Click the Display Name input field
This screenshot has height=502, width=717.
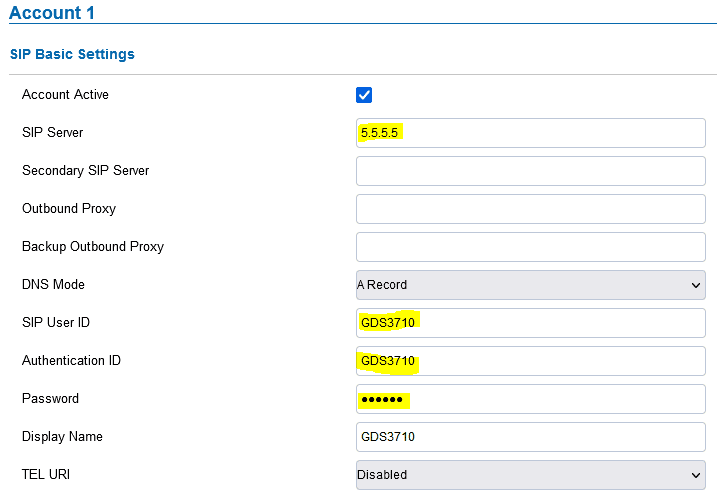click(x=530, y=437)
